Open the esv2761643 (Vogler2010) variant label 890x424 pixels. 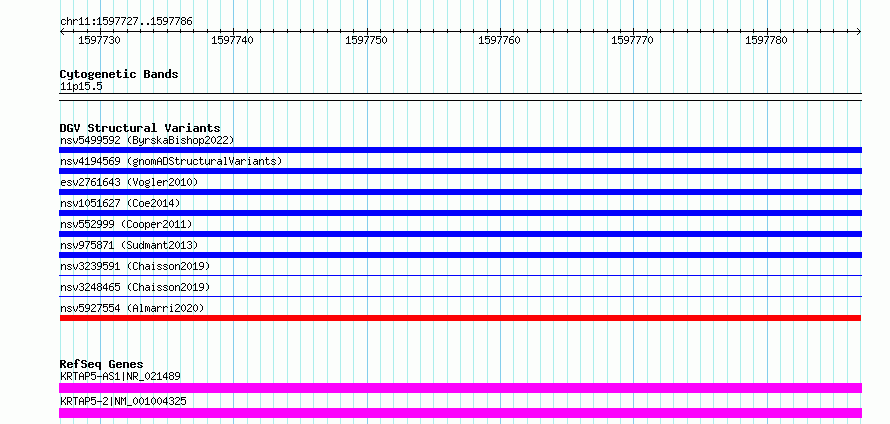pyautogui.click(x=129, y=182)
